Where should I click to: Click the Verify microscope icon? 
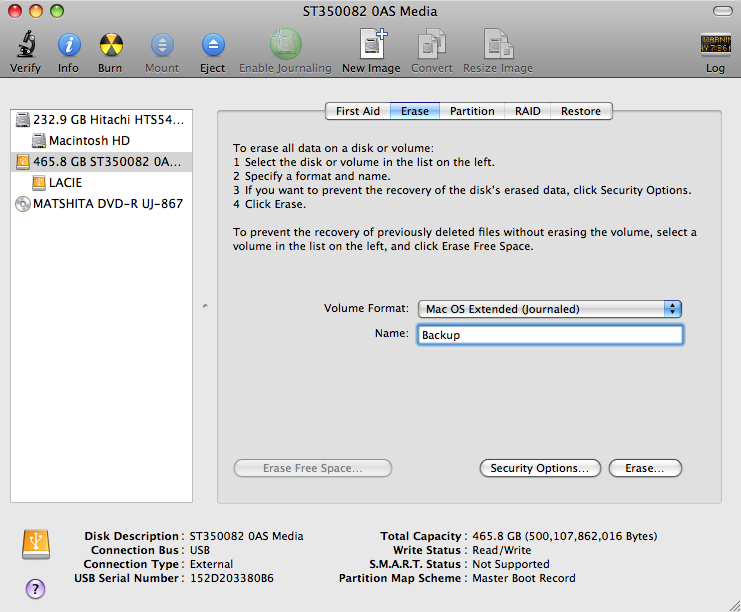click(26, 44)
